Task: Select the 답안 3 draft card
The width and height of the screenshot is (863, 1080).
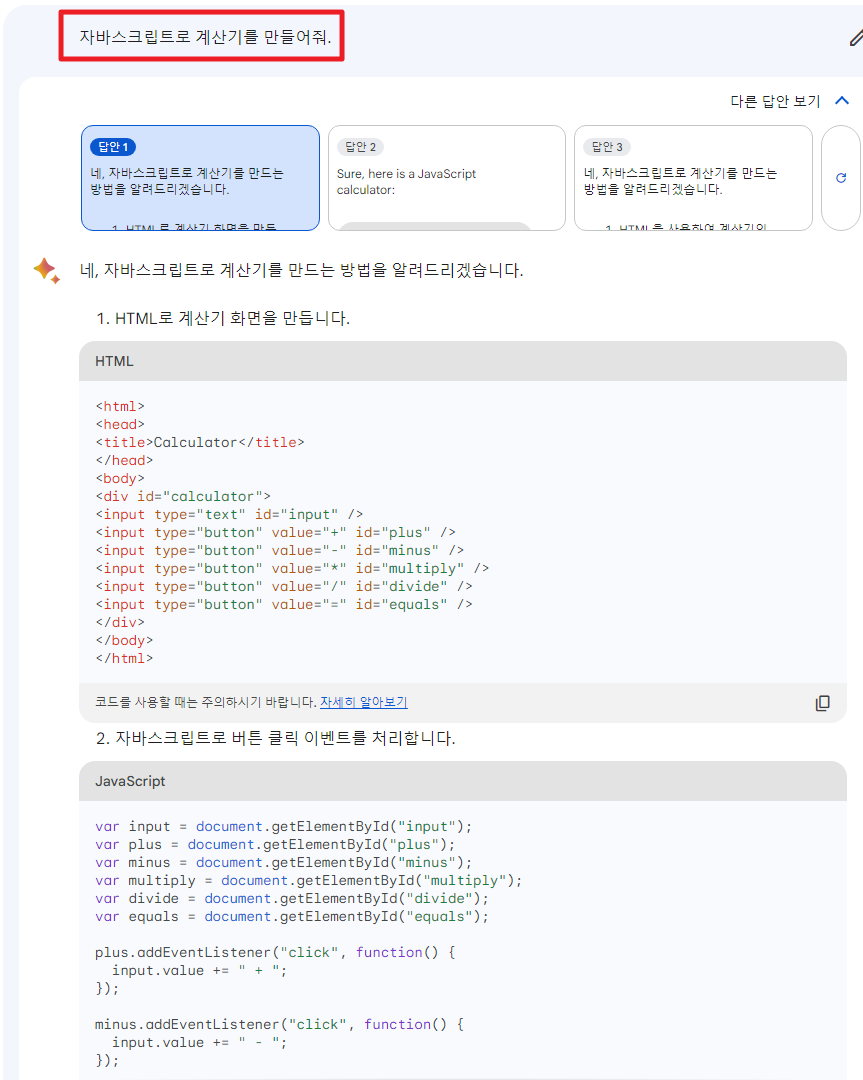Action: pos(692,176)
